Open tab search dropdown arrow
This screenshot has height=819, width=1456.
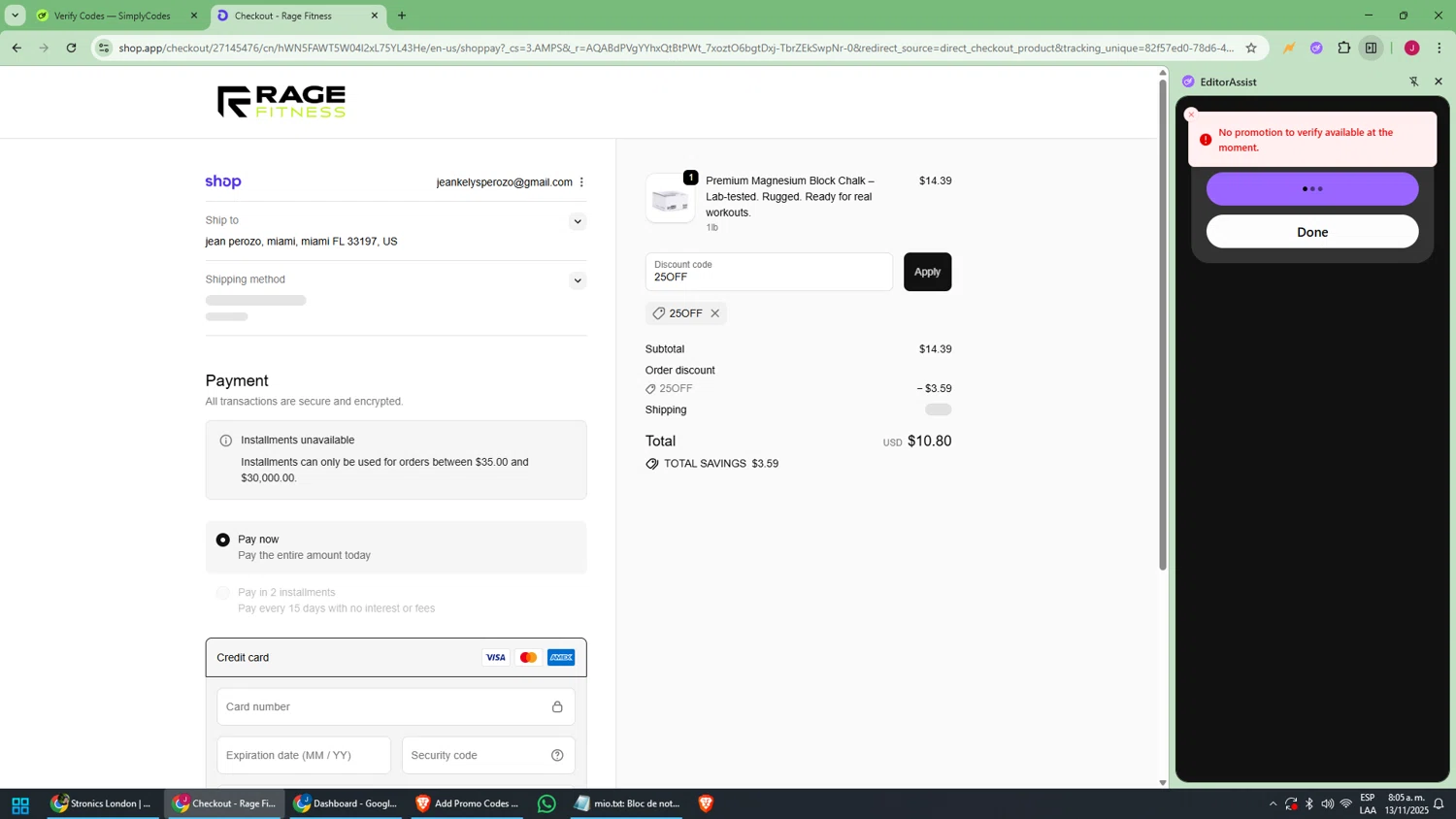[x=16, y=16]
